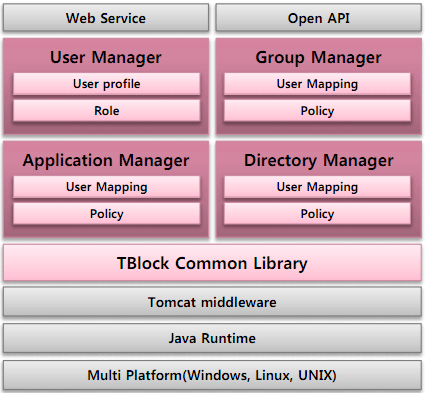This screenshot has height=393, width=425.
Task: Click the User profile box
Action: click(x=107, y=84)
